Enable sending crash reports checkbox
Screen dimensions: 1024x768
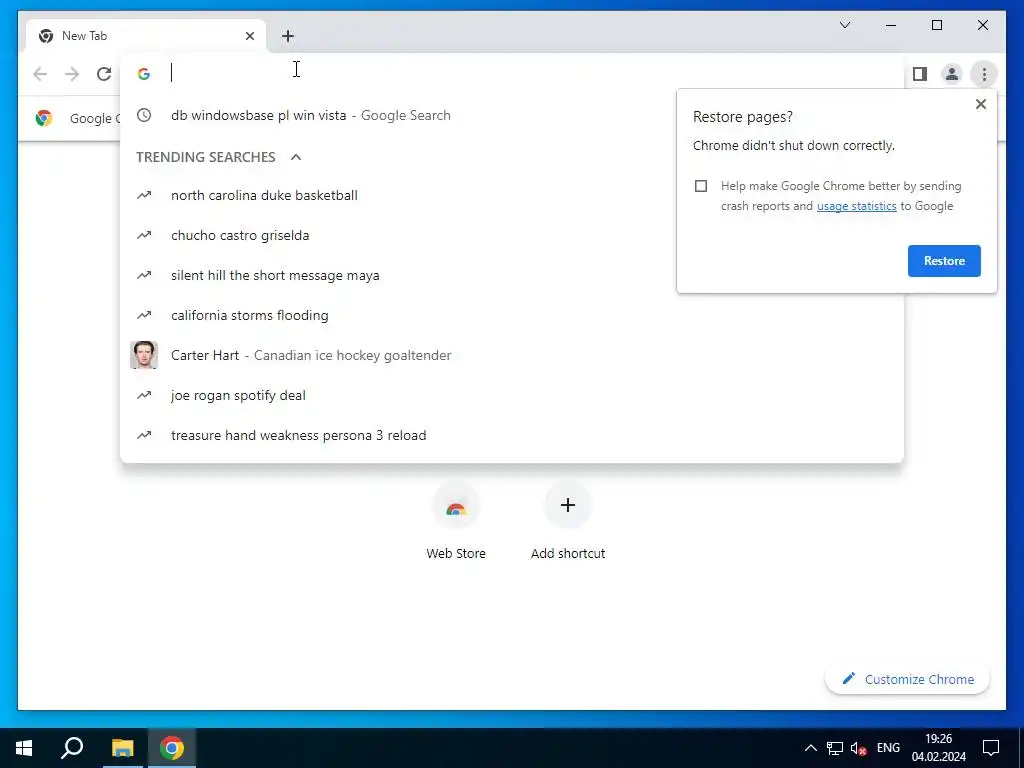click(701, 186)
